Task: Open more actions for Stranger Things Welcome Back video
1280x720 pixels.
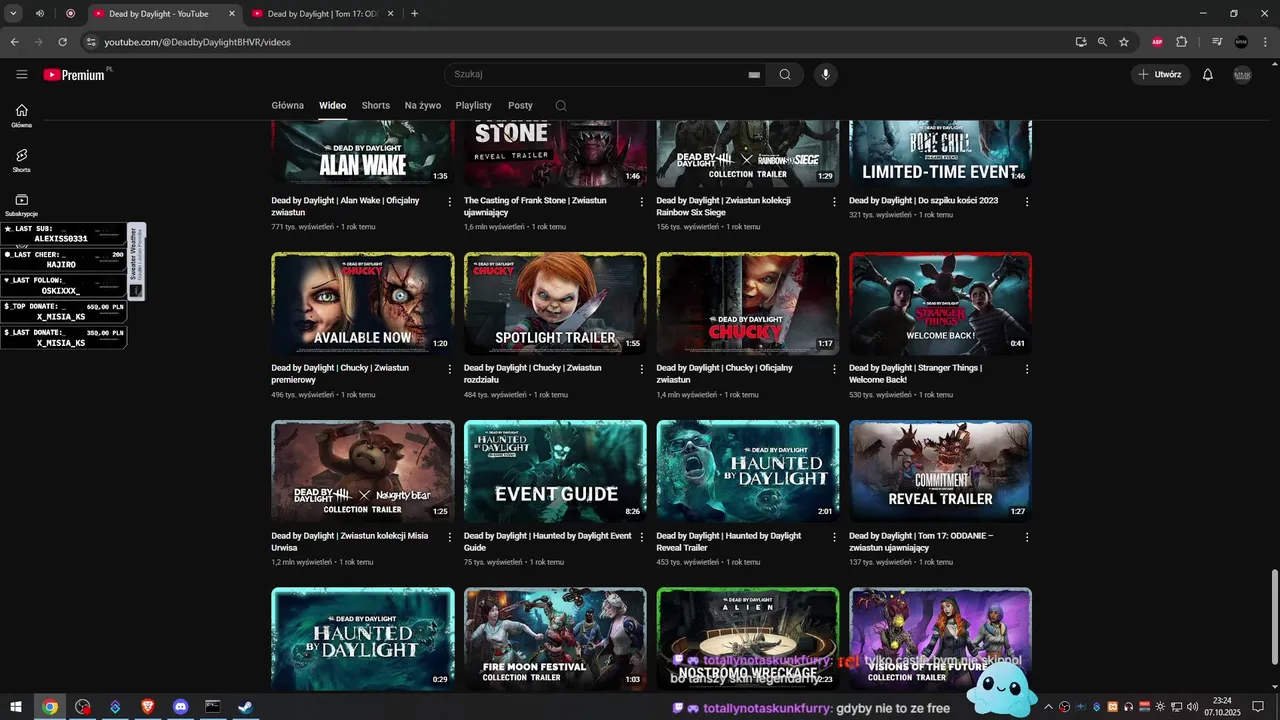Action: click(1027, 369)
